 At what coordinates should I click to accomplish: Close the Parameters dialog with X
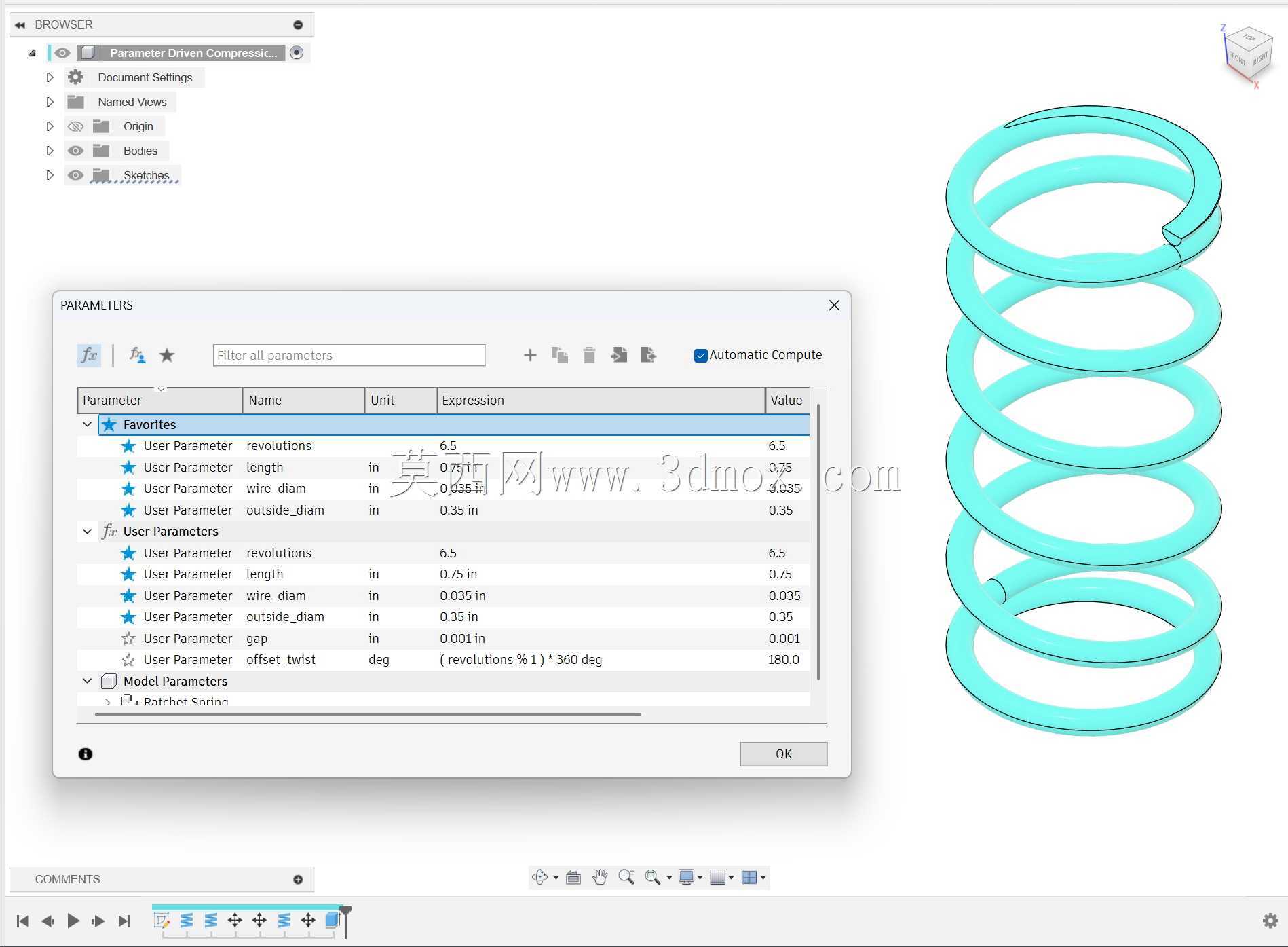point(835,305)
